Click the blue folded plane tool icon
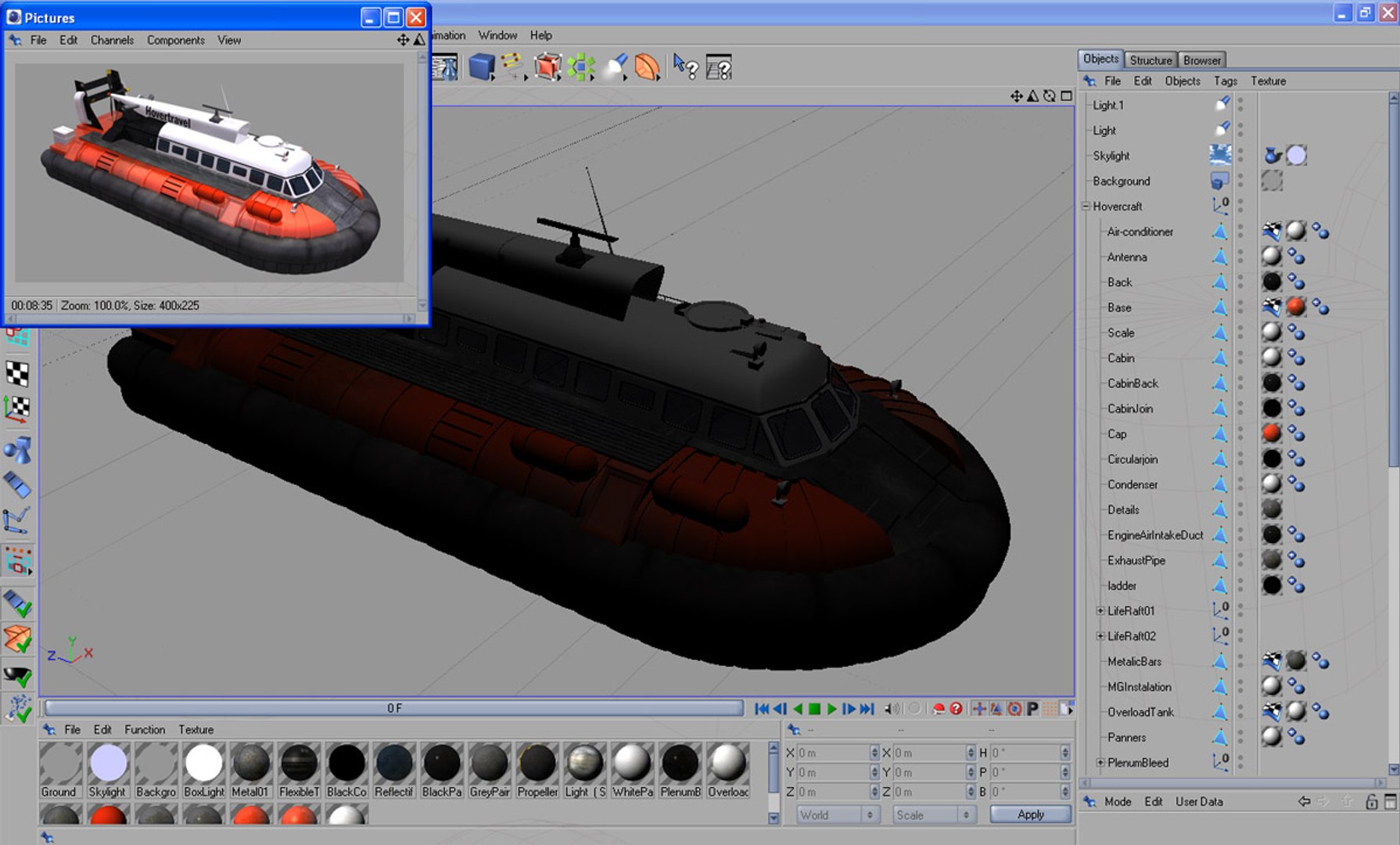The height and width of the screenshot is (845, 1400). (18, 485)
